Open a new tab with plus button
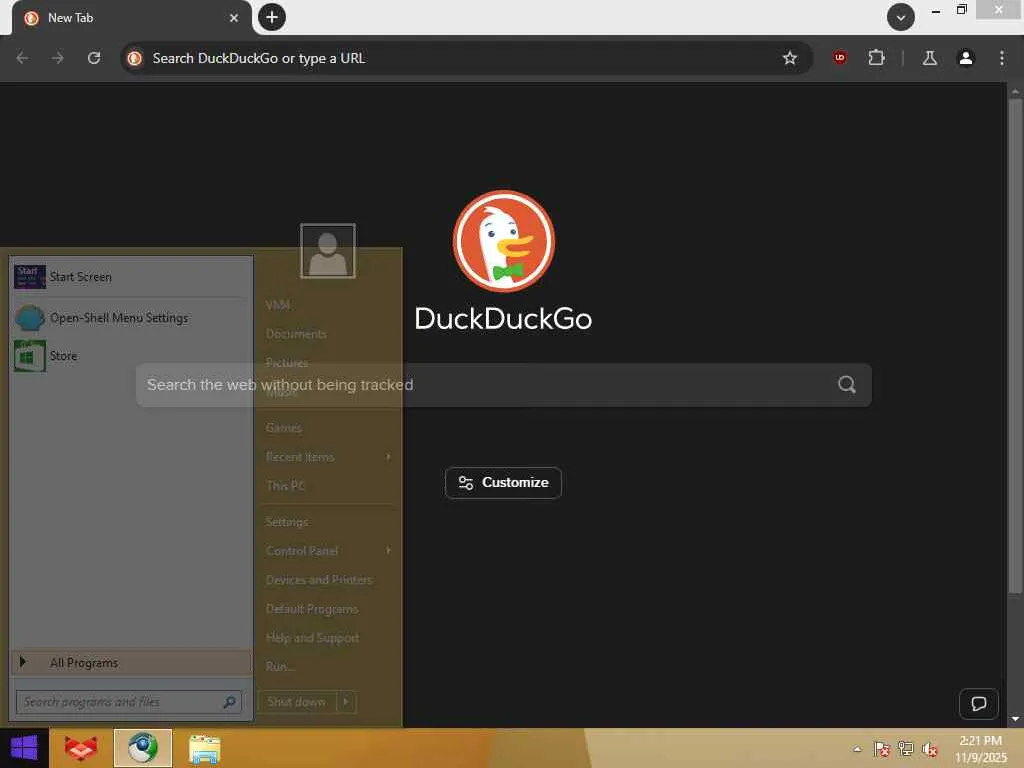1024x768 pixels. [x=272, y=17]
